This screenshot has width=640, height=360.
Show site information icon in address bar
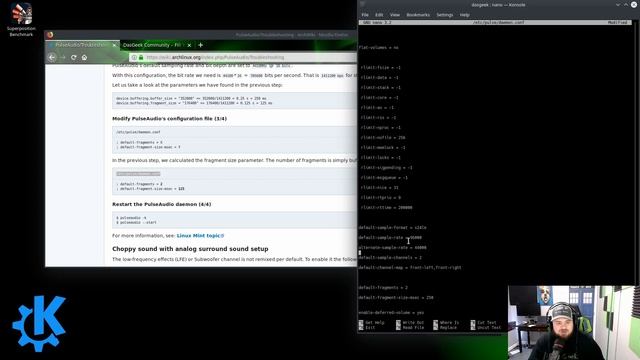pos(134,58)
